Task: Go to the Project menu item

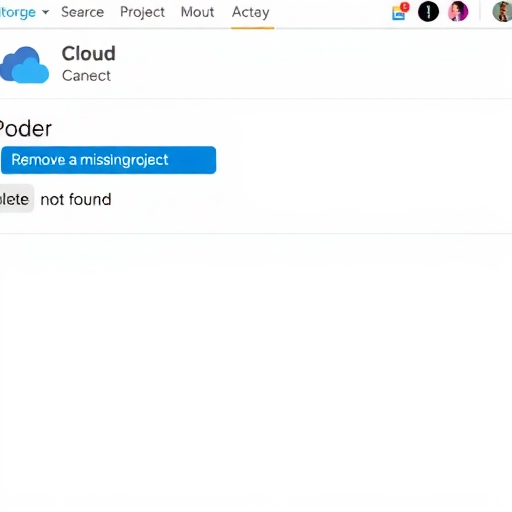Action: (x=142, y=12)
